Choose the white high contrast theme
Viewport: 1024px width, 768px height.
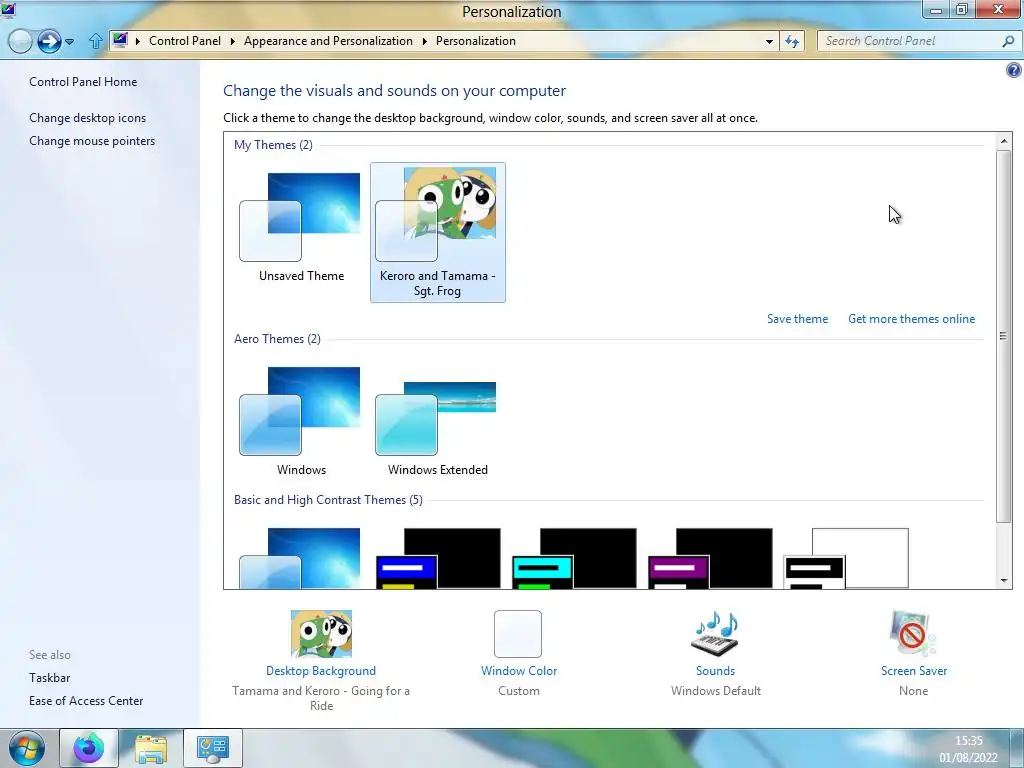coord(846,558)
